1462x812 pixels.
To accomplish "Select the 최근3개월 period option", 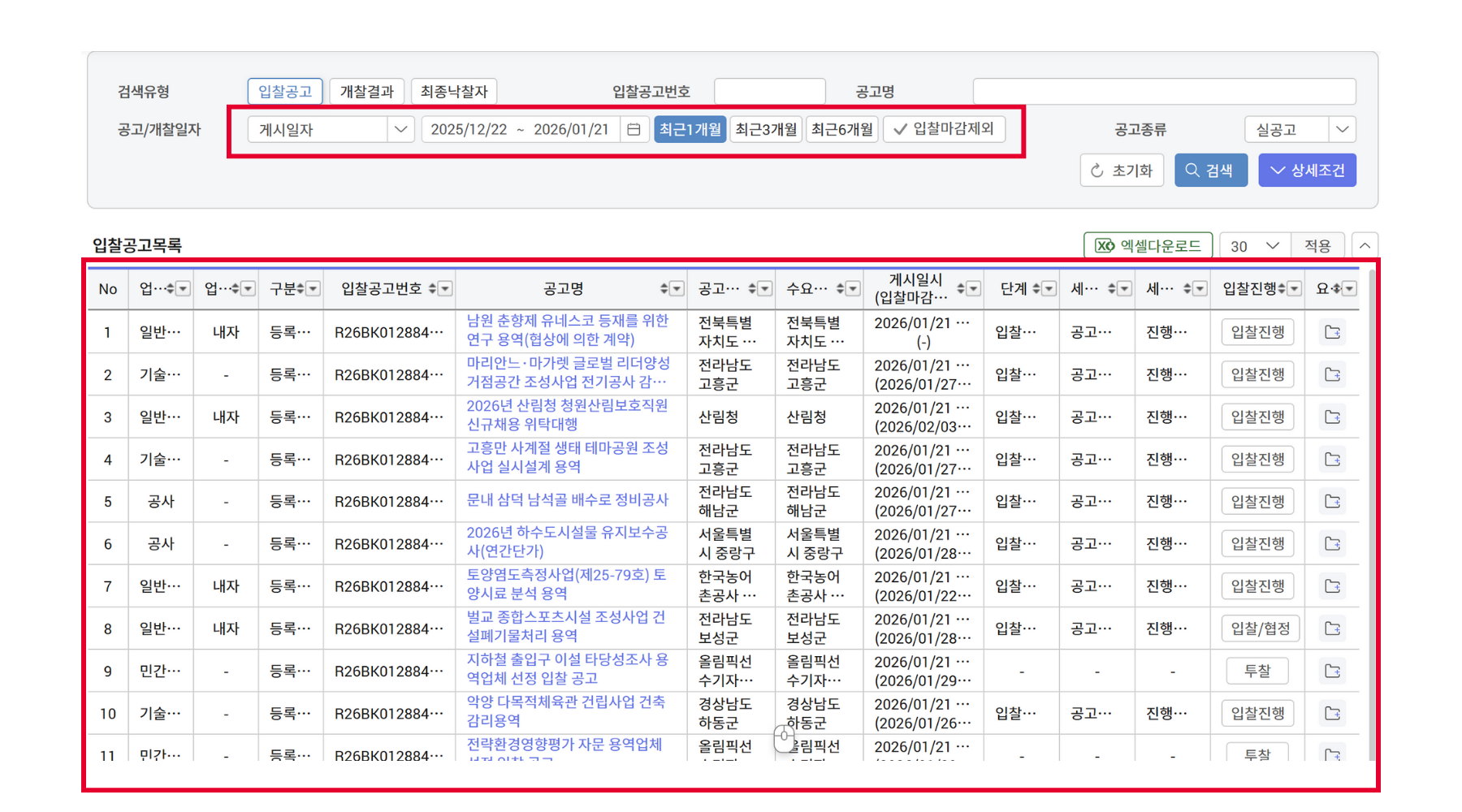I will (x=765, y=129).
